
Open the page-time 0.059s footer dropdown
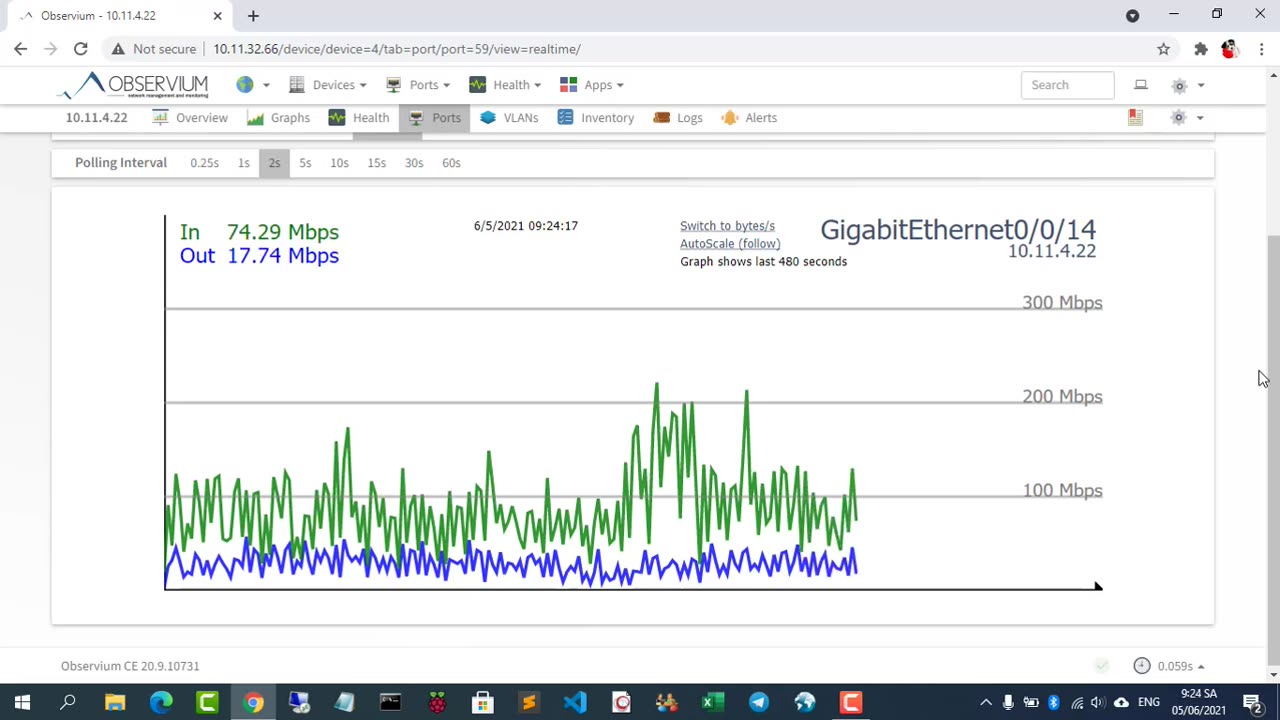click(x=1169, y=666)
